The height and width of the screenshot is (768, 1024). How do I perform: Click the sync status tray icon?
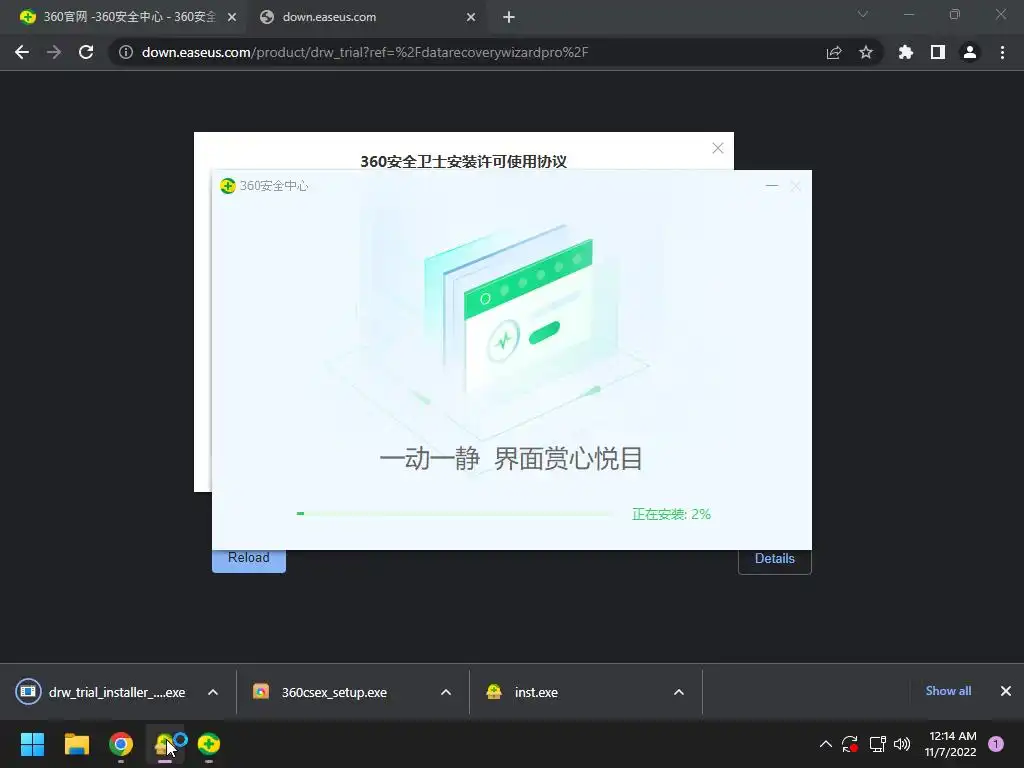pyautogui.click(x=850, y=744)
